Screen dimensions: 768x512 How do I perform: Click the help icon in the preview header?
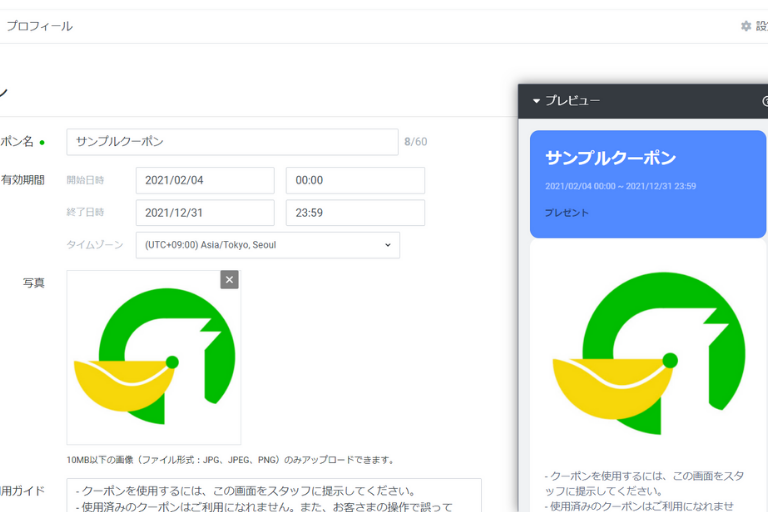click(x=765, y=101)
